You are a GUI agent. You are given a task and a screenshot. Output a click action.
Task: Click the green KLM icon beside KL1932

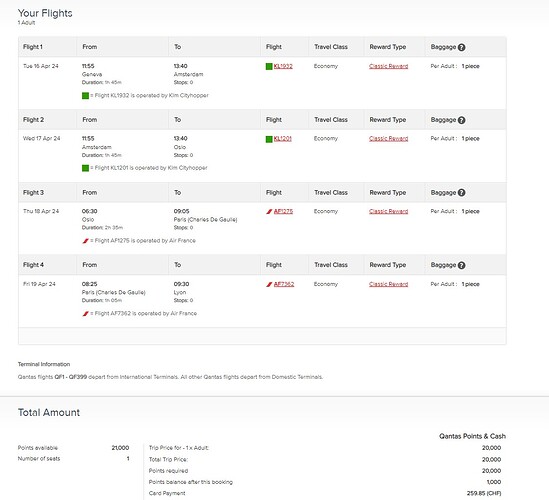tap(269, 67)
